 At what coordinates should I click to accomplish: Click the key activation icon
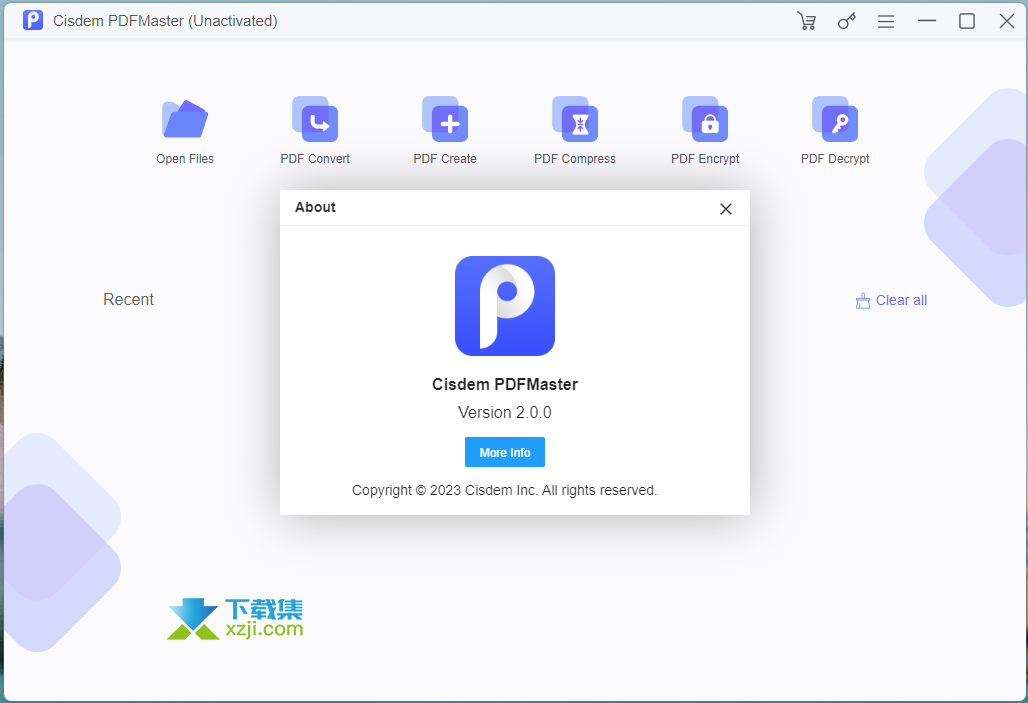pos(846,21)
